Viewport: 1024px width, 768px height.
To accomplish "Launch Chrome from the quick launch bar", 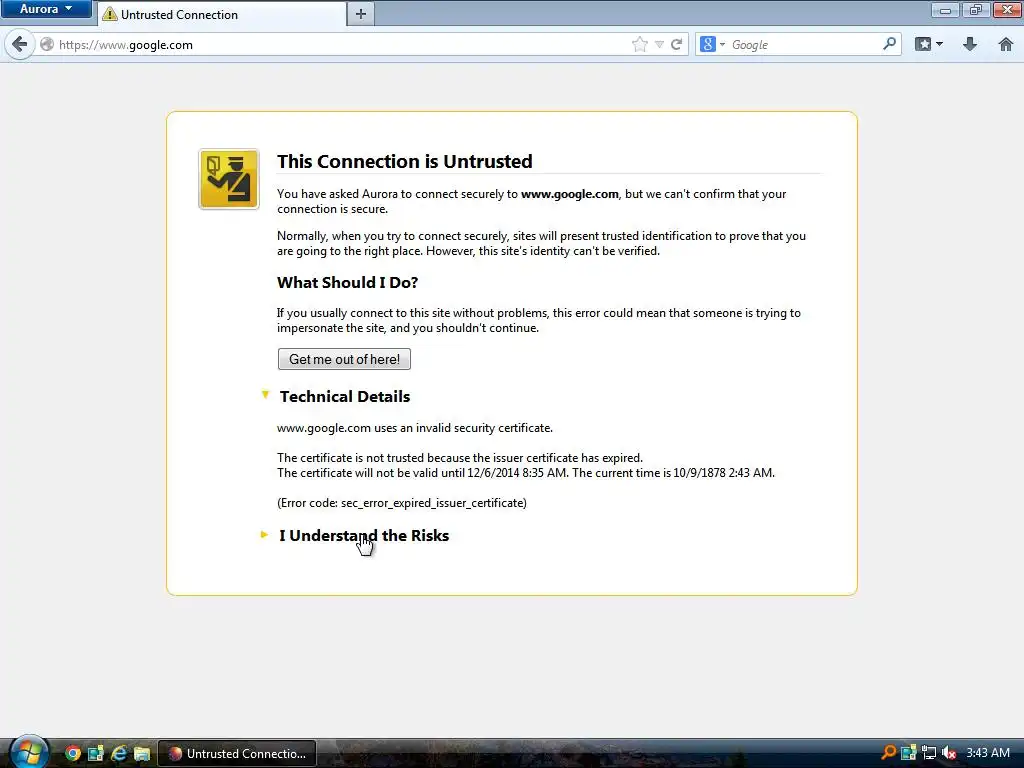I will (72, 753).
